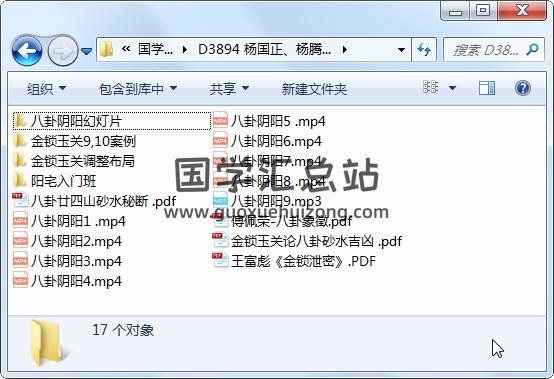Click 新建文件夹 button
554x379 pixels.
click(314, 89)
